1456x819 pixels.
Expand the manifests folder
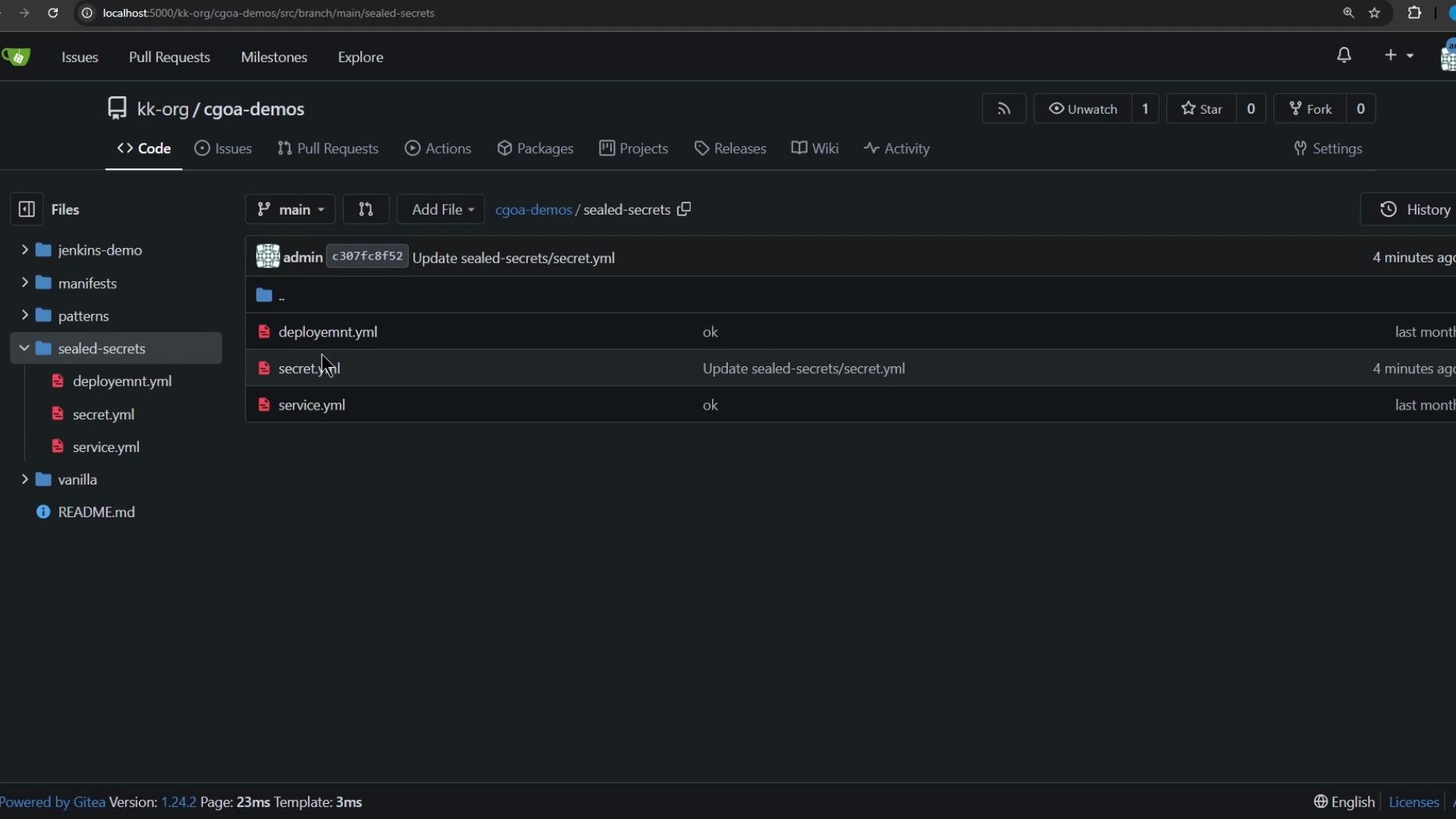click(x=24, y=283)
